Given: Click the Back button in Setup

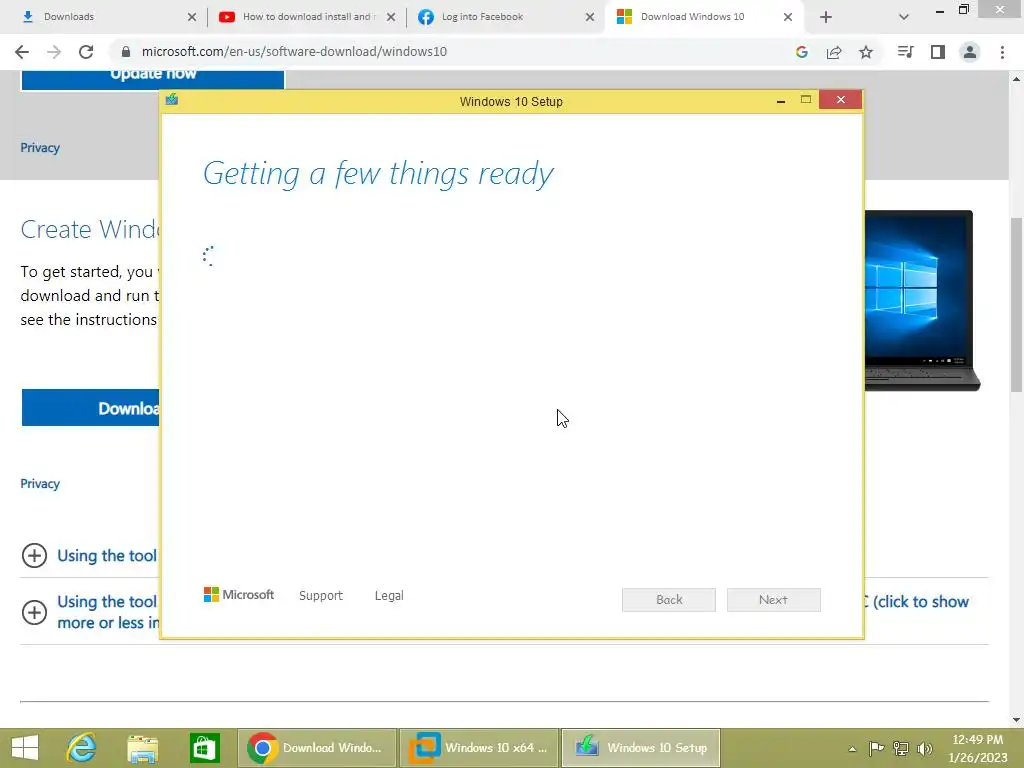Looking at the screenshot, I should 669,600.
